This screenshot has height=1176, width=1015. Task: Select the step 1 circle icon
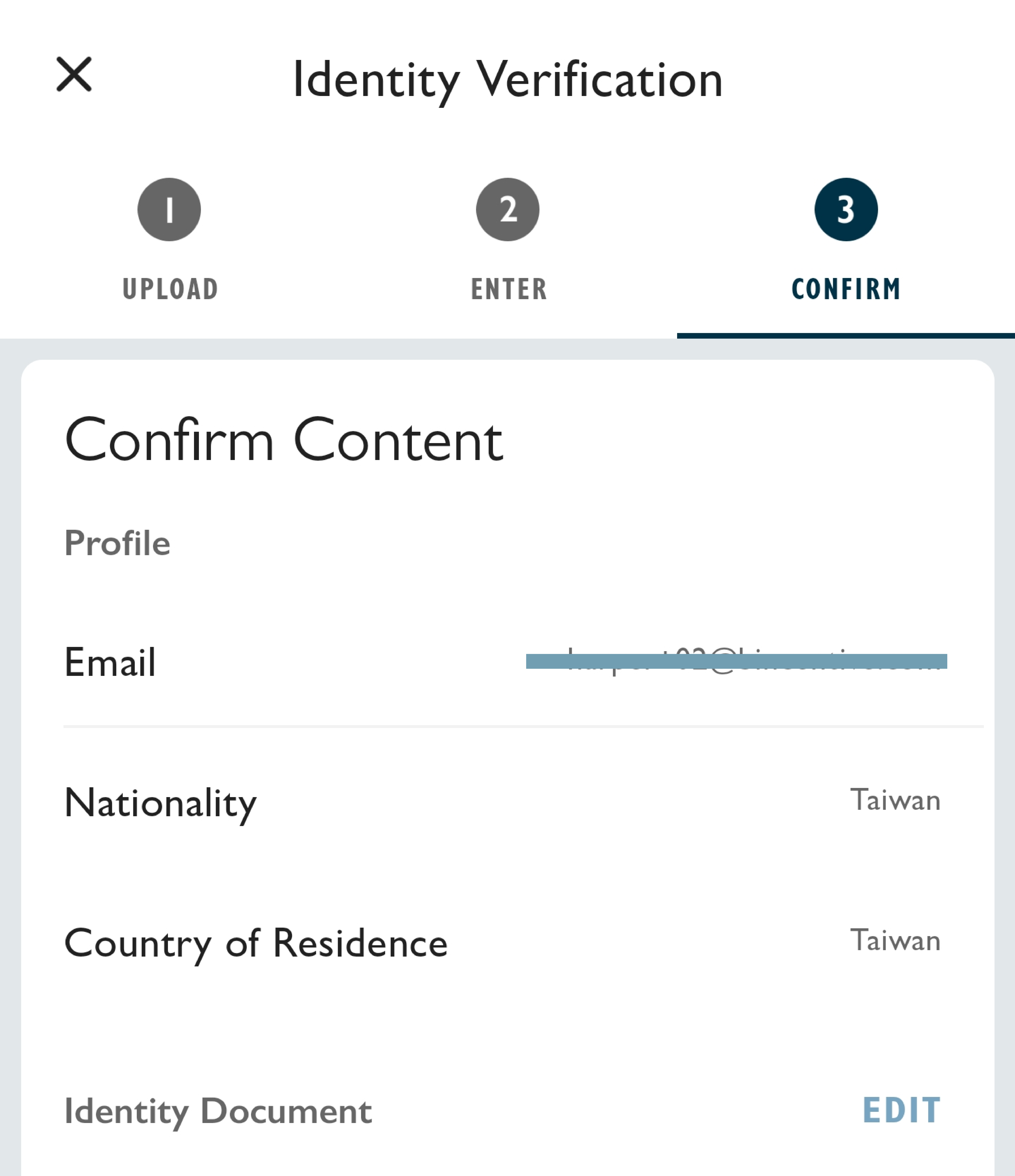point(169,209)
